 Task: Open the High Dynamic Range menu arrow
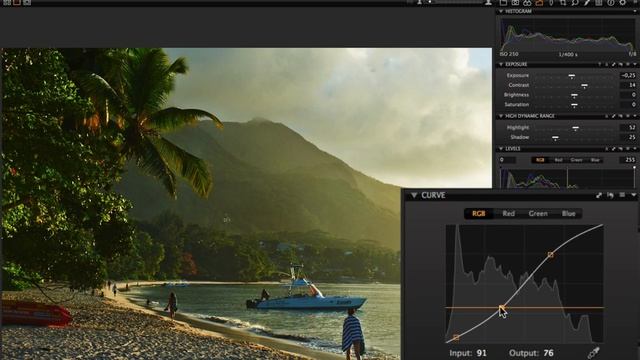click(x=635, y=116)
